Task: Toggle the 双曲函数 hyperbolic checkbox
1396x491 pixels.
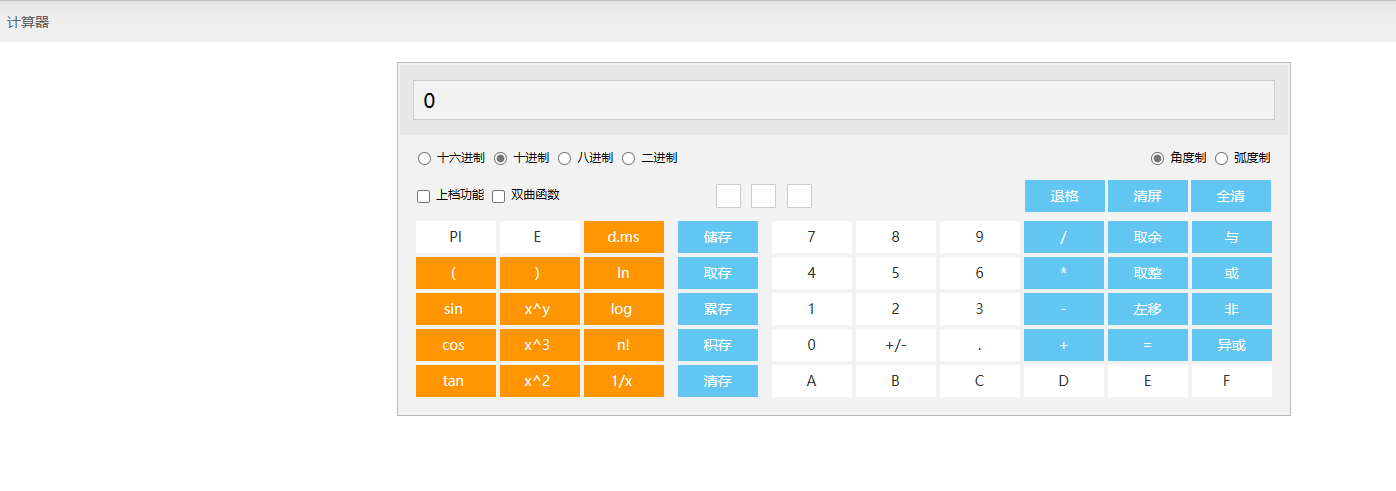Action: point(499,196)
